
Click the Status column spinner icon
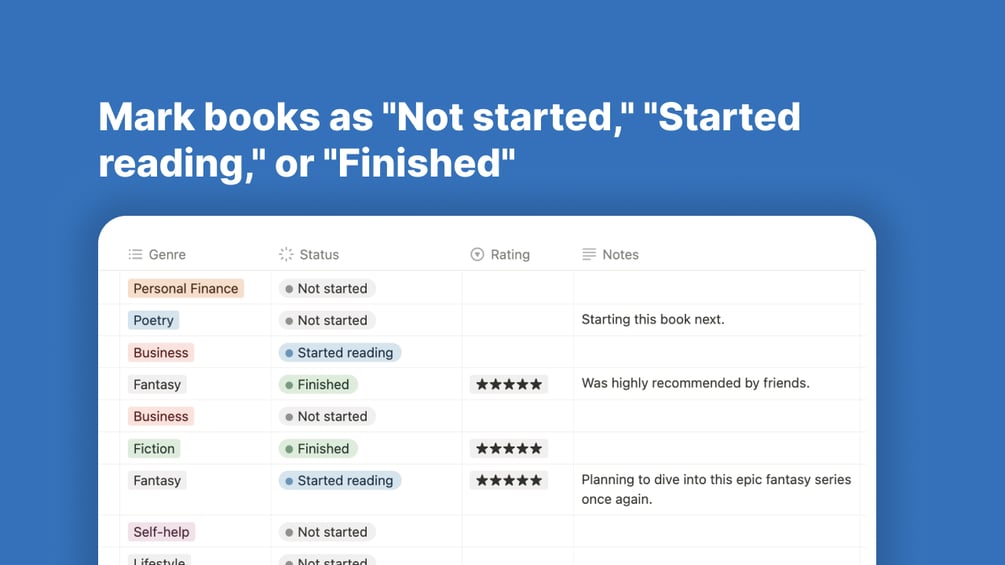(x=286, y=254)
